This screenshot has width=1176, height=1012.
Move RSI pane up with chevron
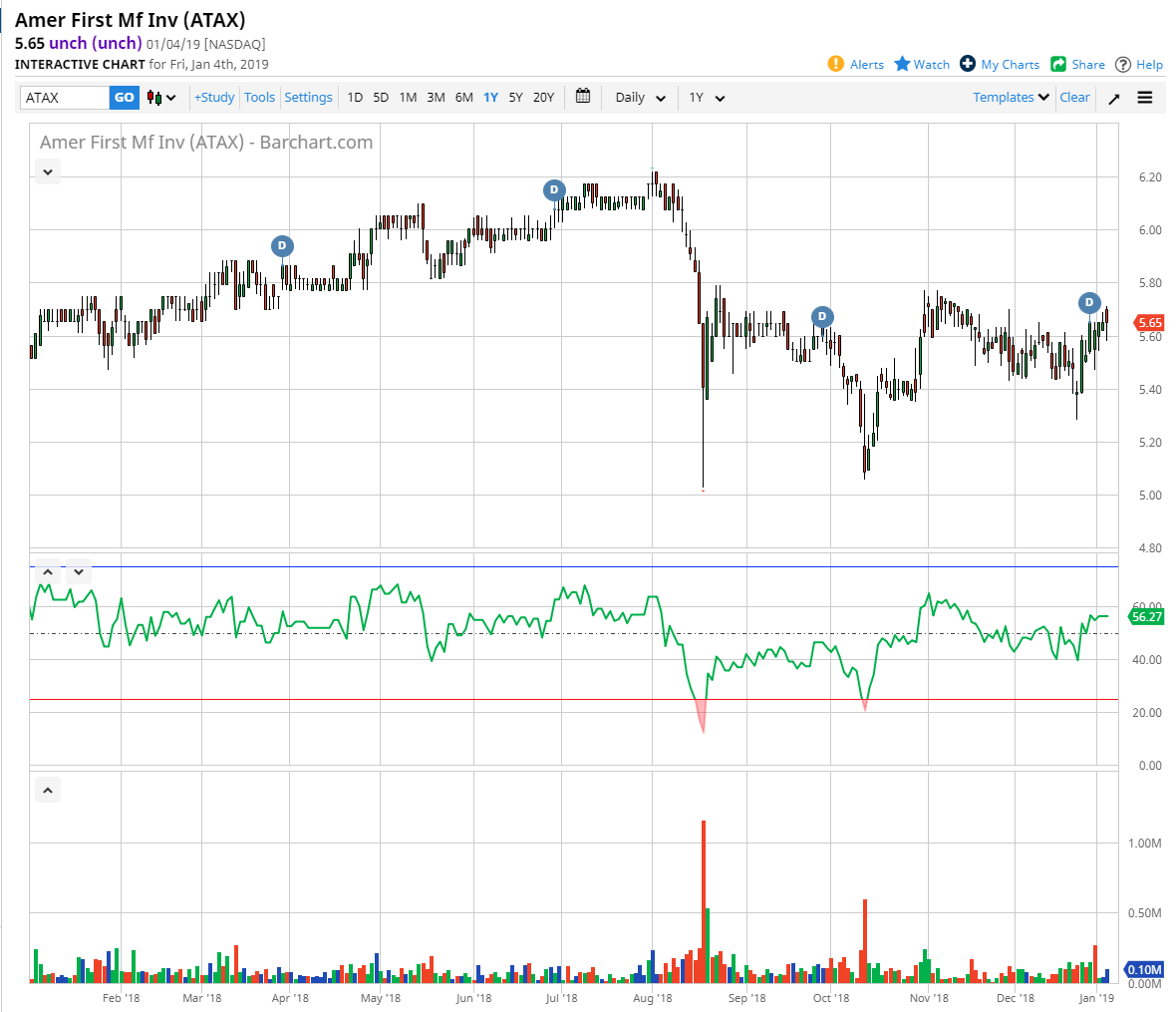47,572
